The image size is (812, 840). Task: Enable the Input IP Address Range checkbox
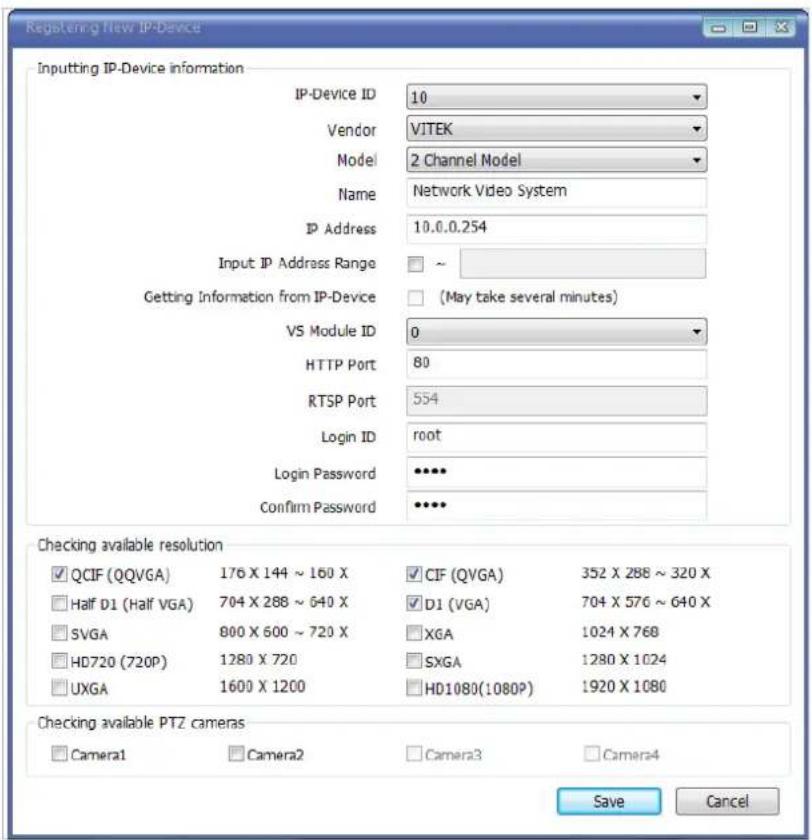pos(415,264)
